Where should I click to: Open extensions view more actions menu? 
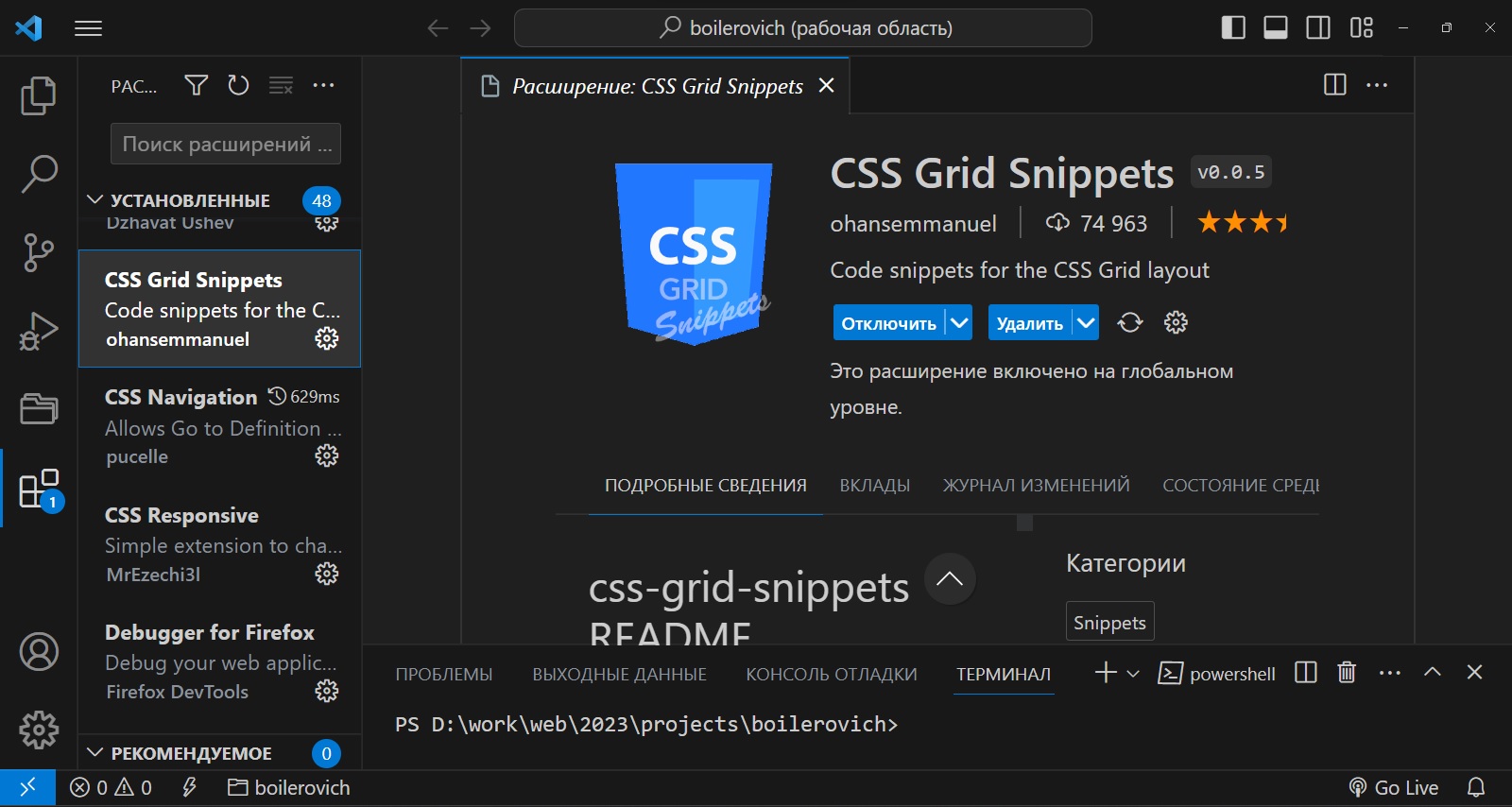point(323,86)
